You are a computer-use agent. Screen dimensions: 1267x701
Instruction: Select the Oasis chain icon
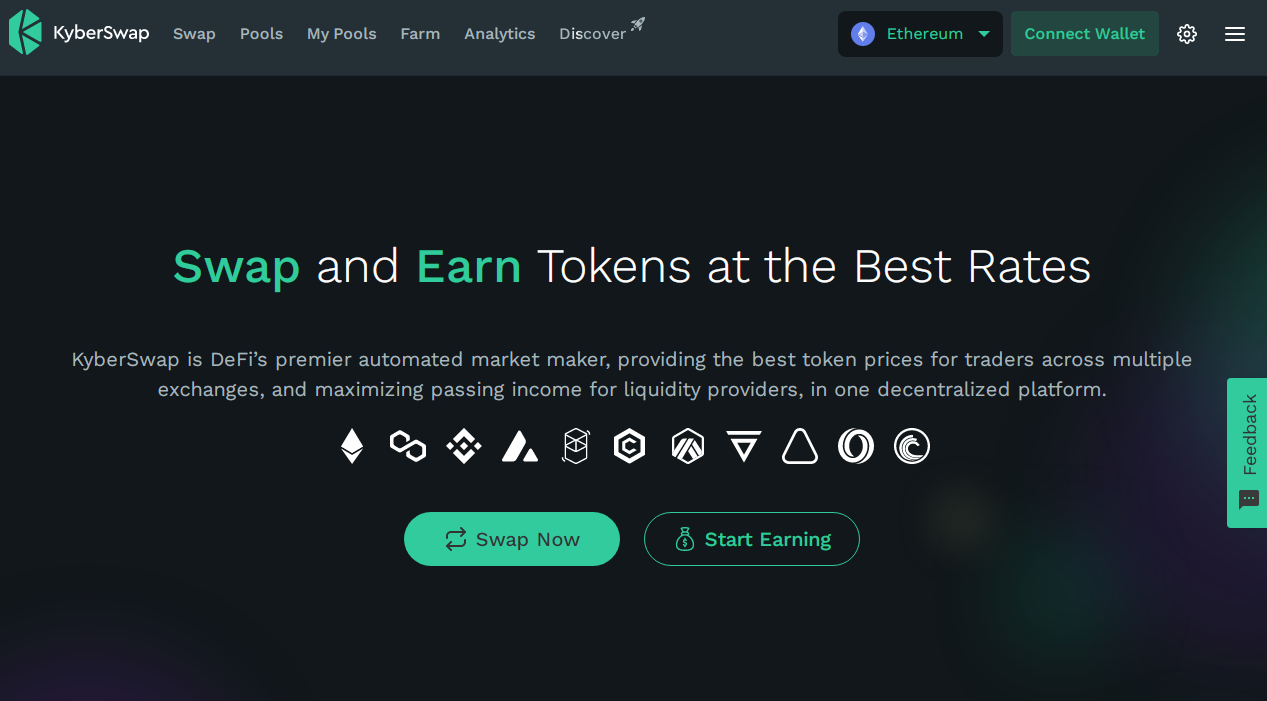click(x=856, y=446)
